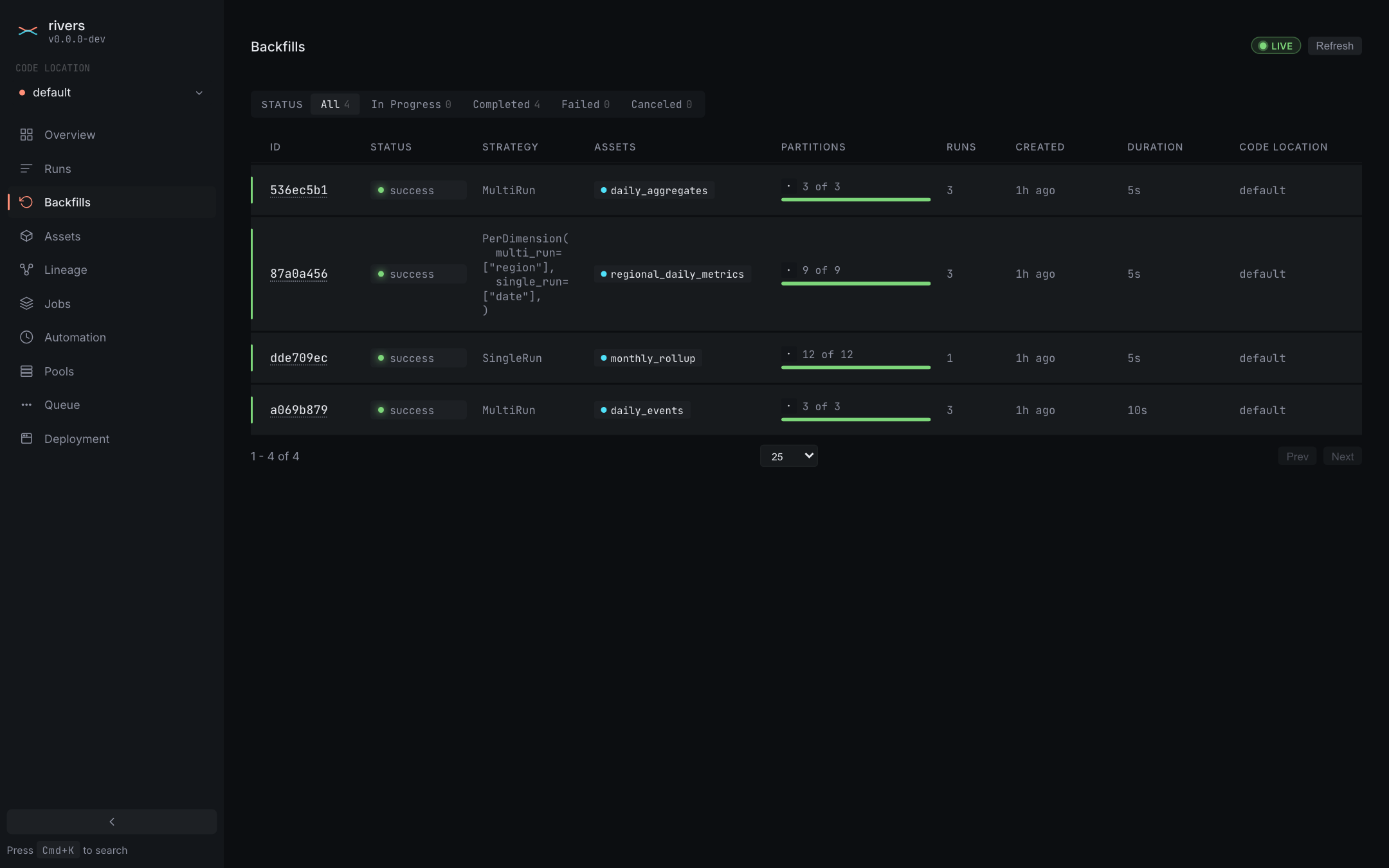Expand the default code location dropdown
Image resolution: width=1389 pixels, height=868 pixels.
[x=112, y=93]
